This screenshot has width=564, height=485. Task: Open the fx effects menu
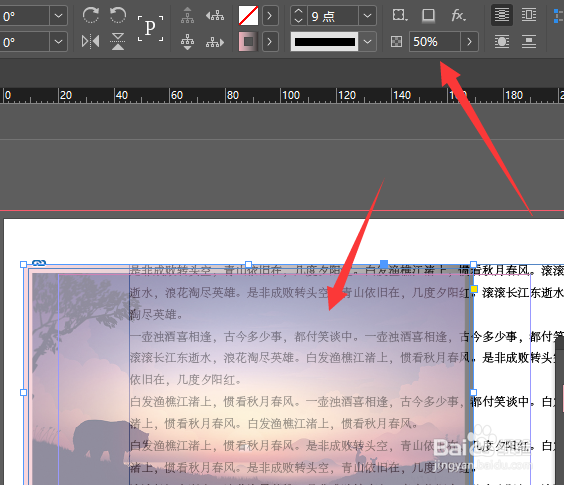tap(458, 15)
